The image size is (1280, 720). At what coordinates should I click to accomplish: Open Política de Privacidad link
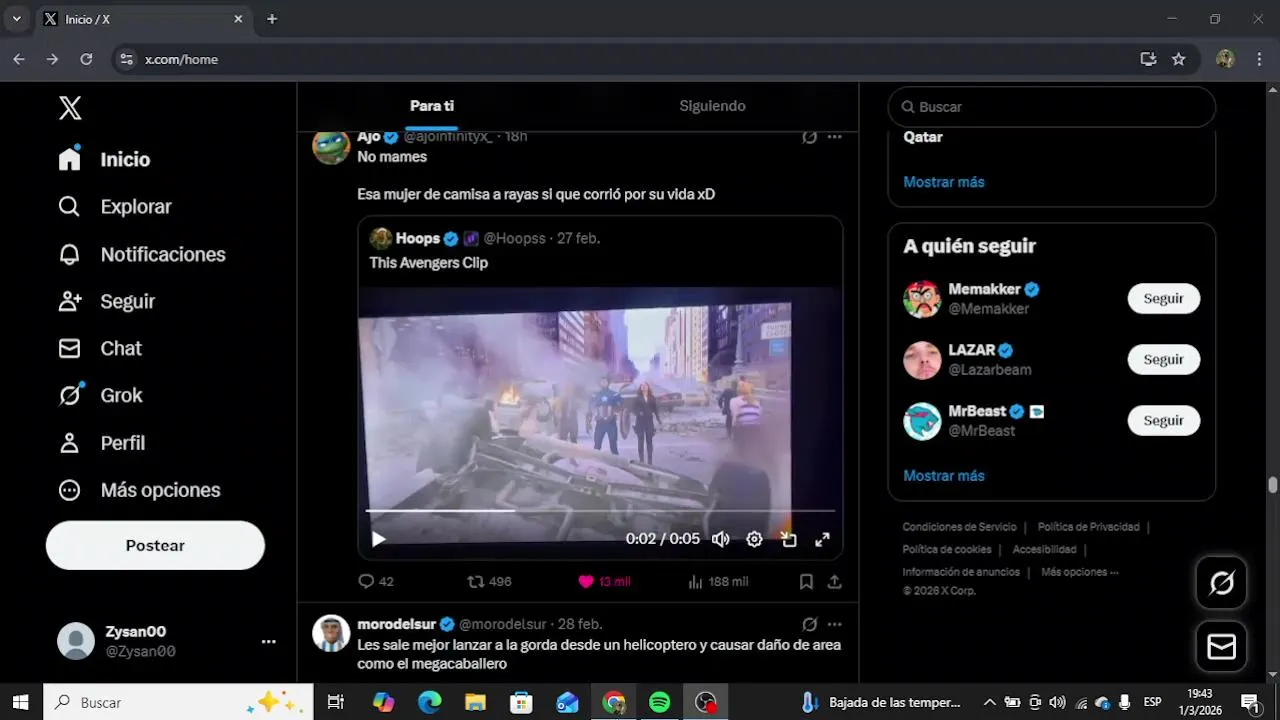point(1088,527)
